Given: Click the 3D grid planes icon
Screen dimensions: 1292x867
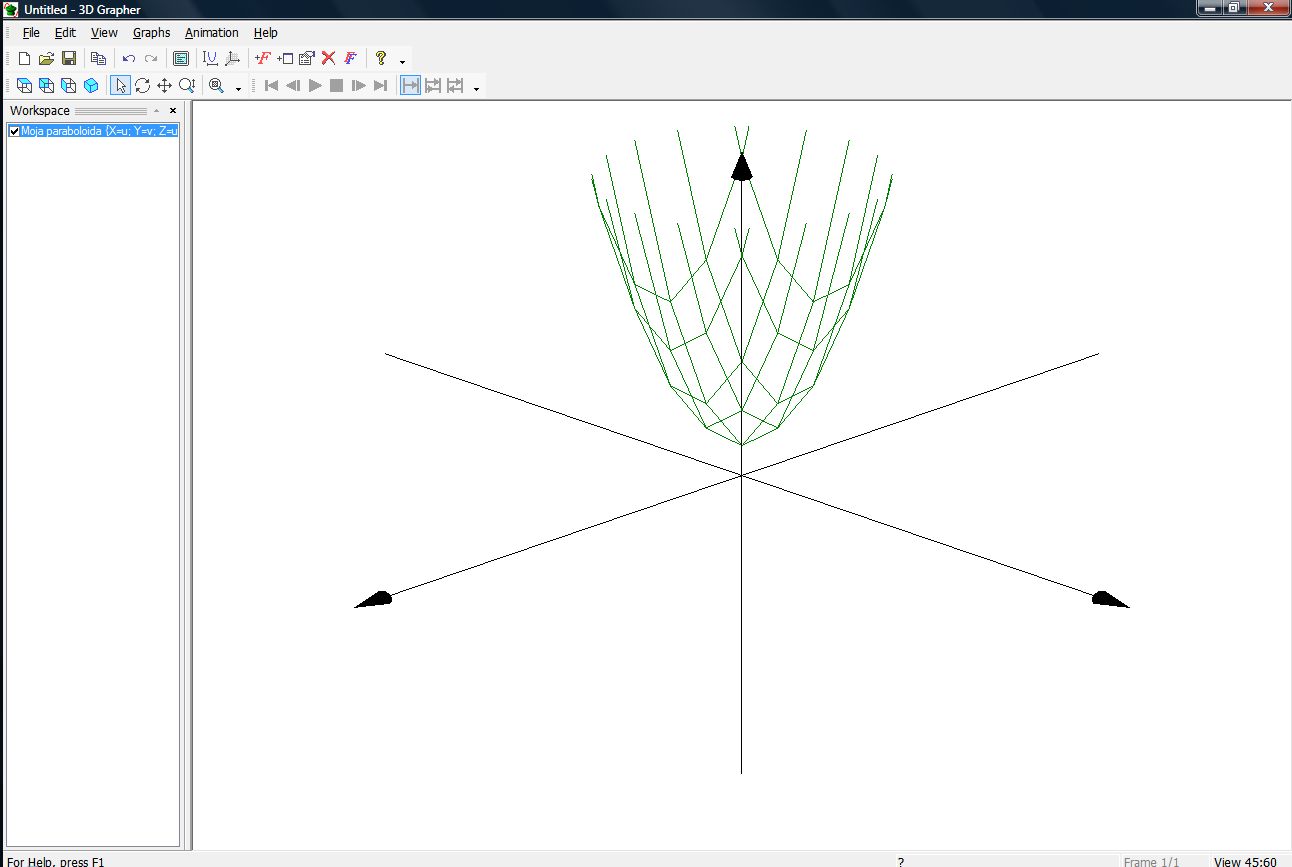Looking at the screenshot, I should pyautogui.click(x=232, y=59).
